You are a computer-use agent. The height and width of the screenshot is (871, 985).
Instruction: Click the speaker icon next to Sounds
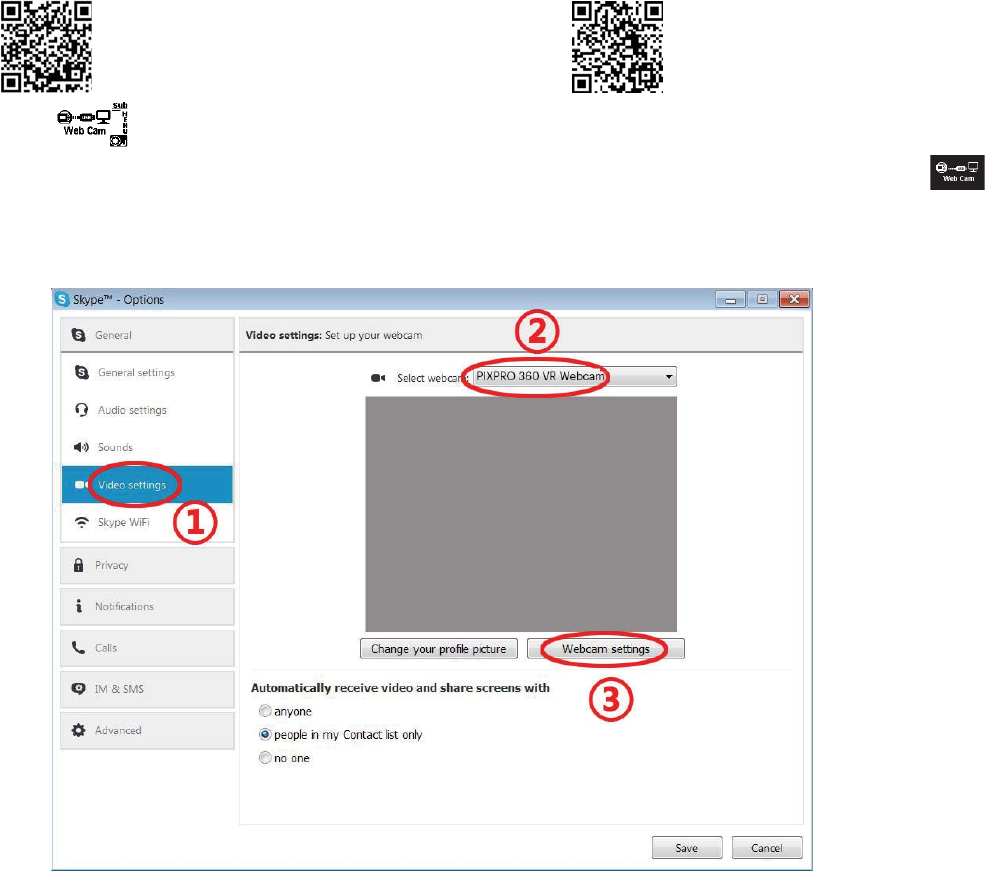pos(82,447)
